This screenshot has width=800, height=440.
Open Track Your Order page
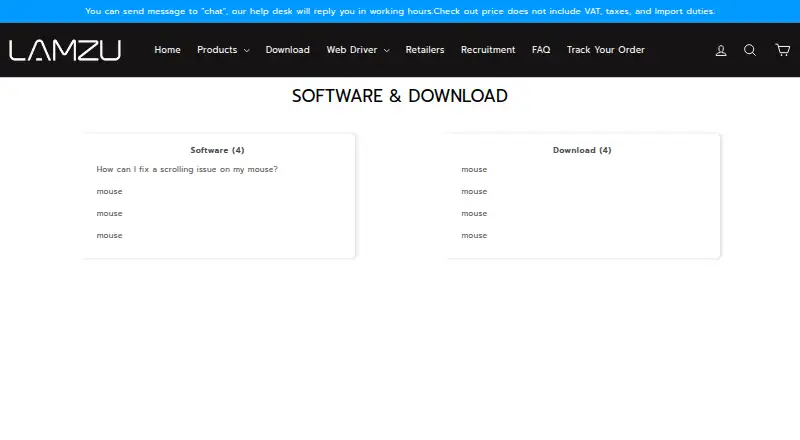pyautogui.click(x=606, y=50)
